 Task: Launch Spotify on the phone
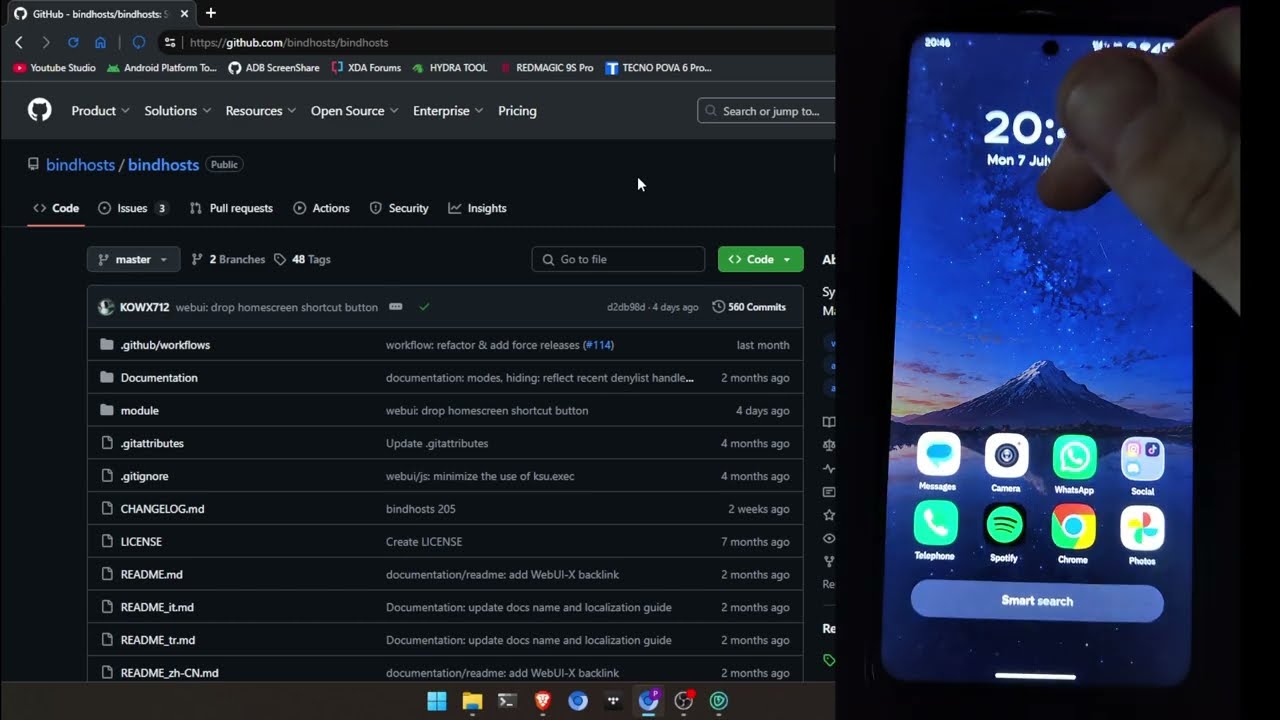coord(1004,525)
